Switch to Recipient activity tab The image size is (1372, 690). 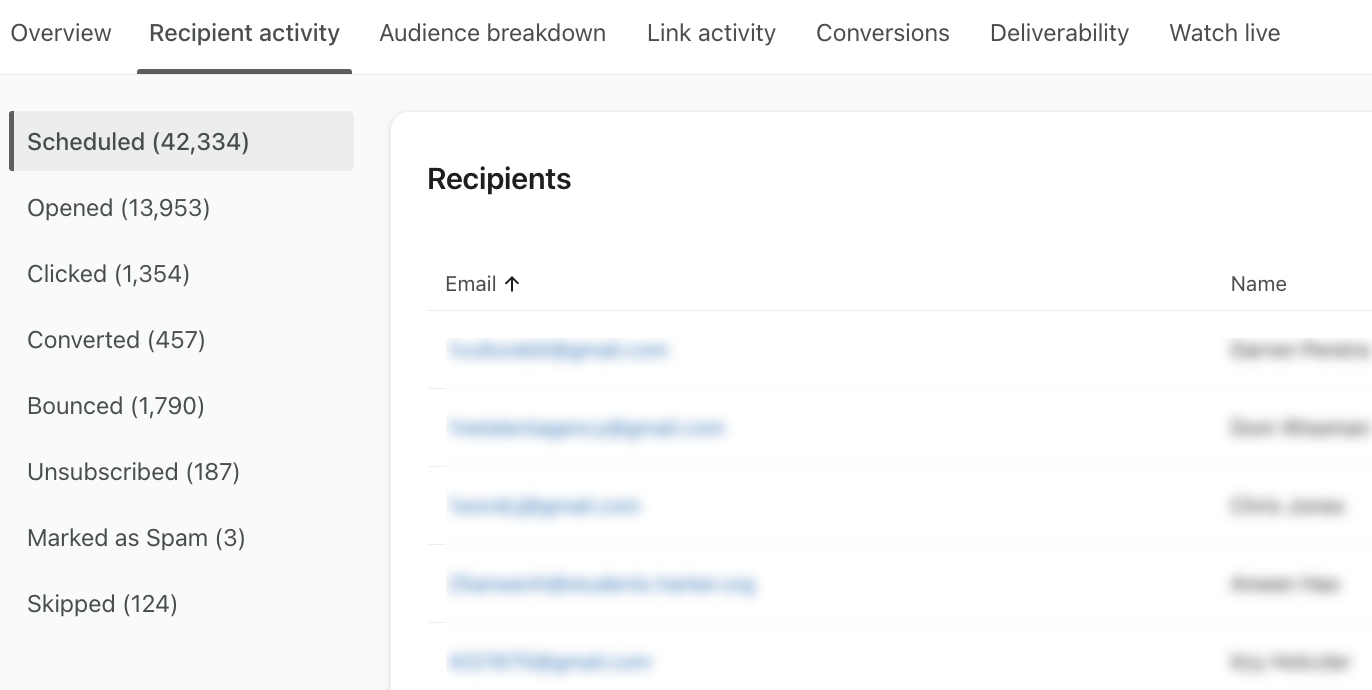tap(244, 33)
